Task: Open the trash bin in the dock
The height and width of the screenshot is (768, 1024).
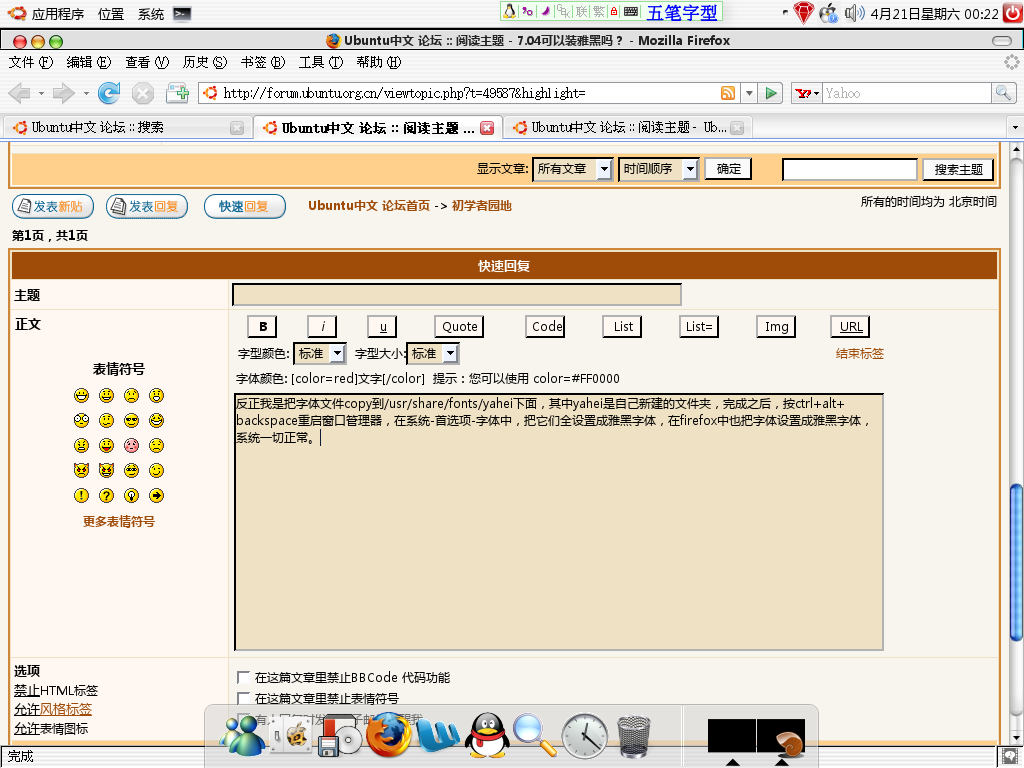Action: click(x=633, y=736)
